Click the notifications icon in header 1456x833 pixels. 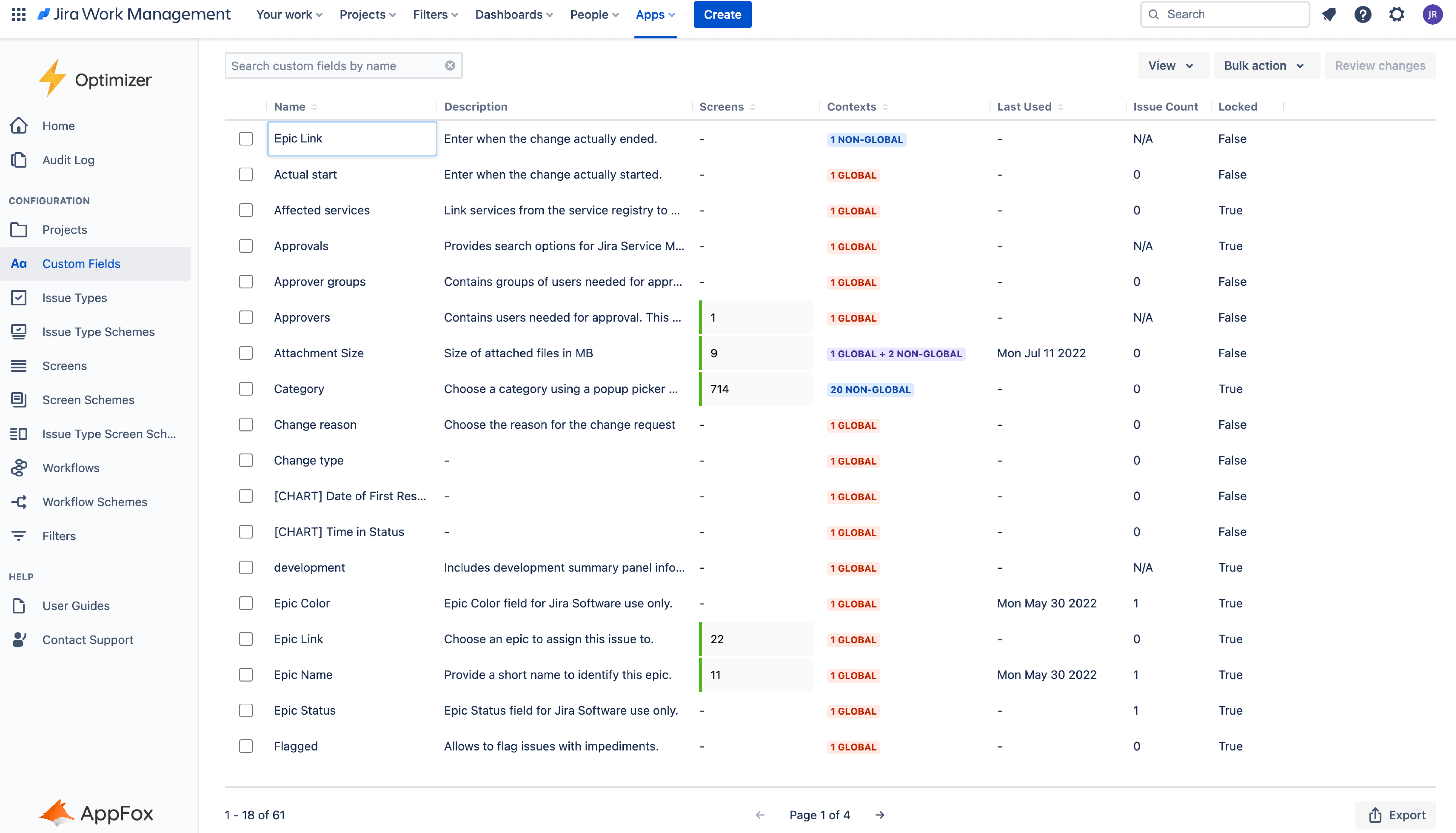(1329, 14)
